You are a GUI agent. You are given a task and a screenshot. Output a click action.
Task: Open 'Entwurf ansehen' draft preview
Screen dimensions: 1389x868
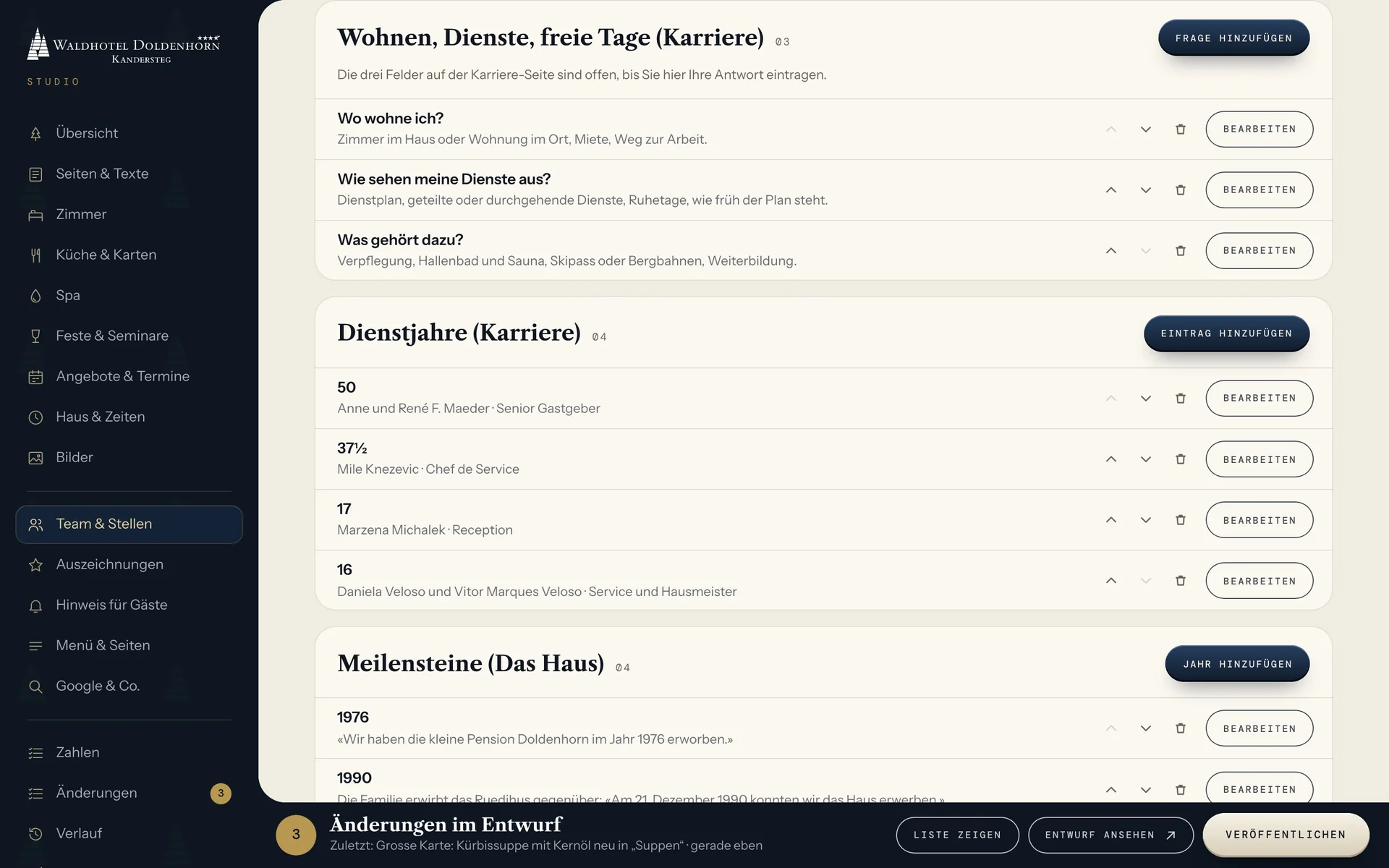[x=1110, y=835]
